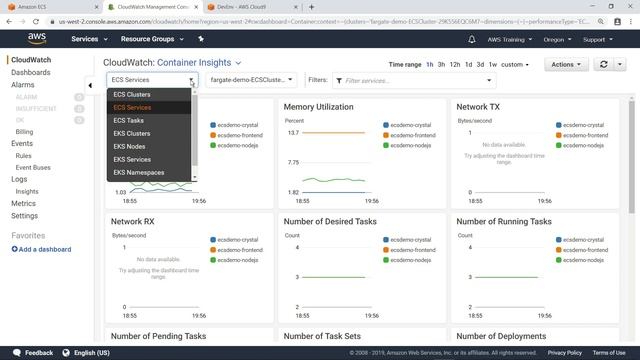Toggle the ECS Services resource dropdown
640x360 pixels.
tap(152, 80)
